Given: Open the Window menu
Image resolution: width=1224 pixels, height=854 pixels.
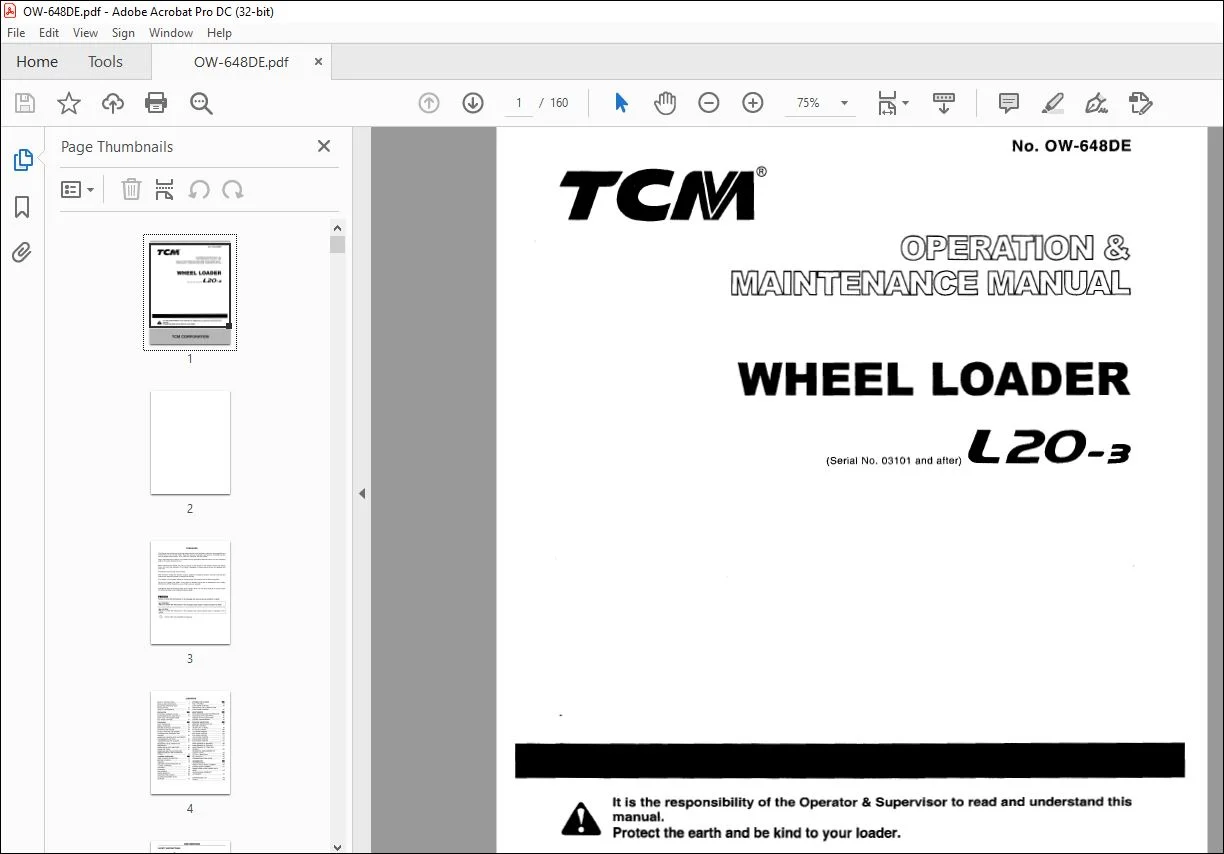Looking at the screenshot, I should click(x=171, y=33).
